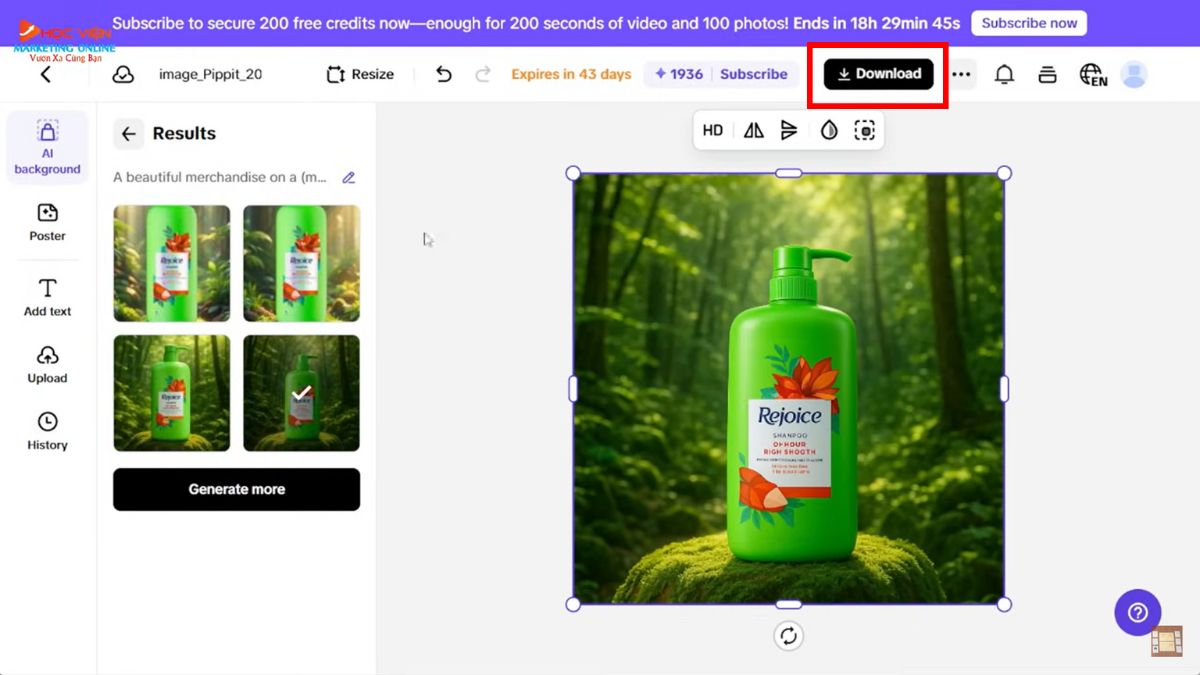
Task: Open the Upload panel
Action: (x=47, y=364)
